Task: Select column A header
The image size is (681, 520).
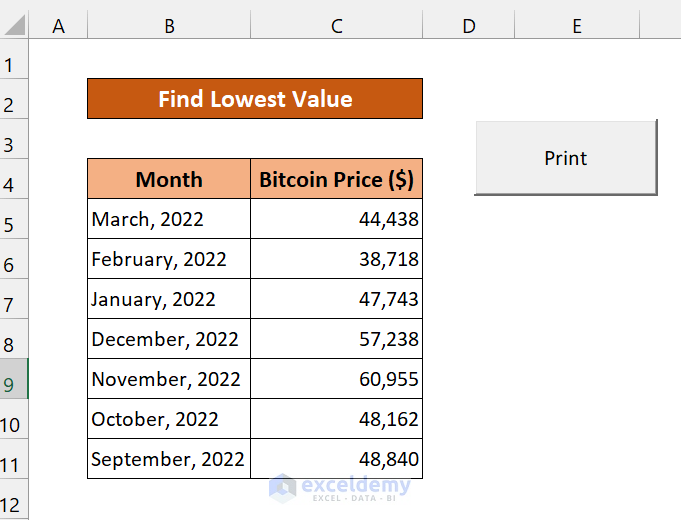Action: (58, 26)
